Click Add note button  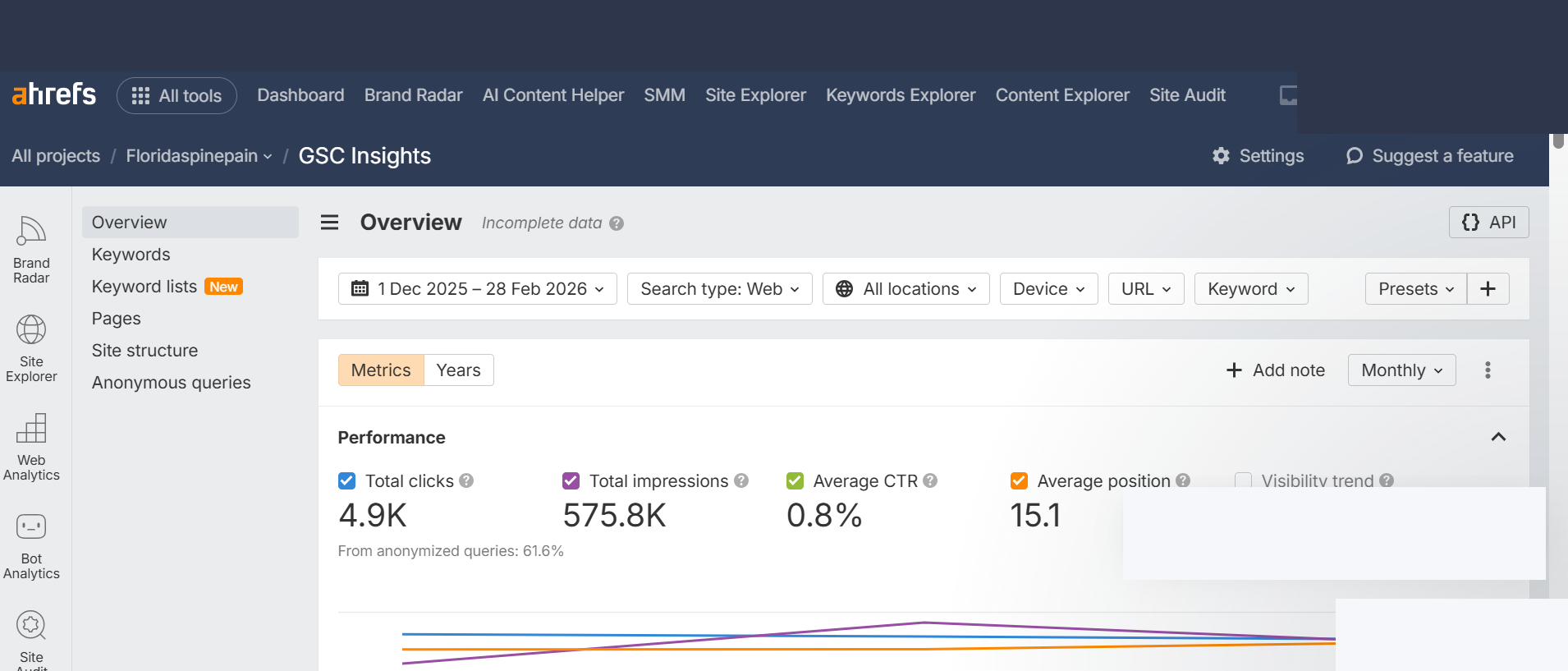click(x=1276, y=370)
